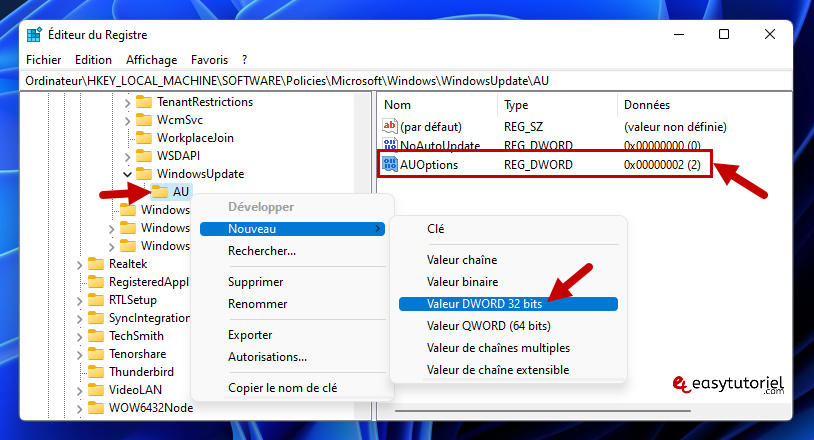Click the Thunderbird folder icon

[x=96, y=372]
